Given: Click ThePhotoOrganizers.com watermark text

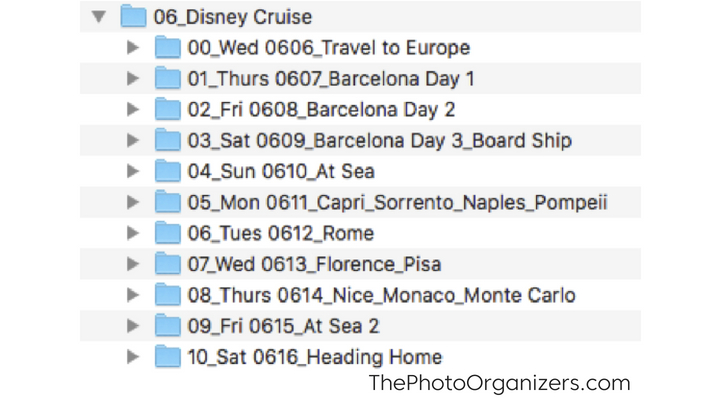Looking at the screenshot, I should (500, 383).
